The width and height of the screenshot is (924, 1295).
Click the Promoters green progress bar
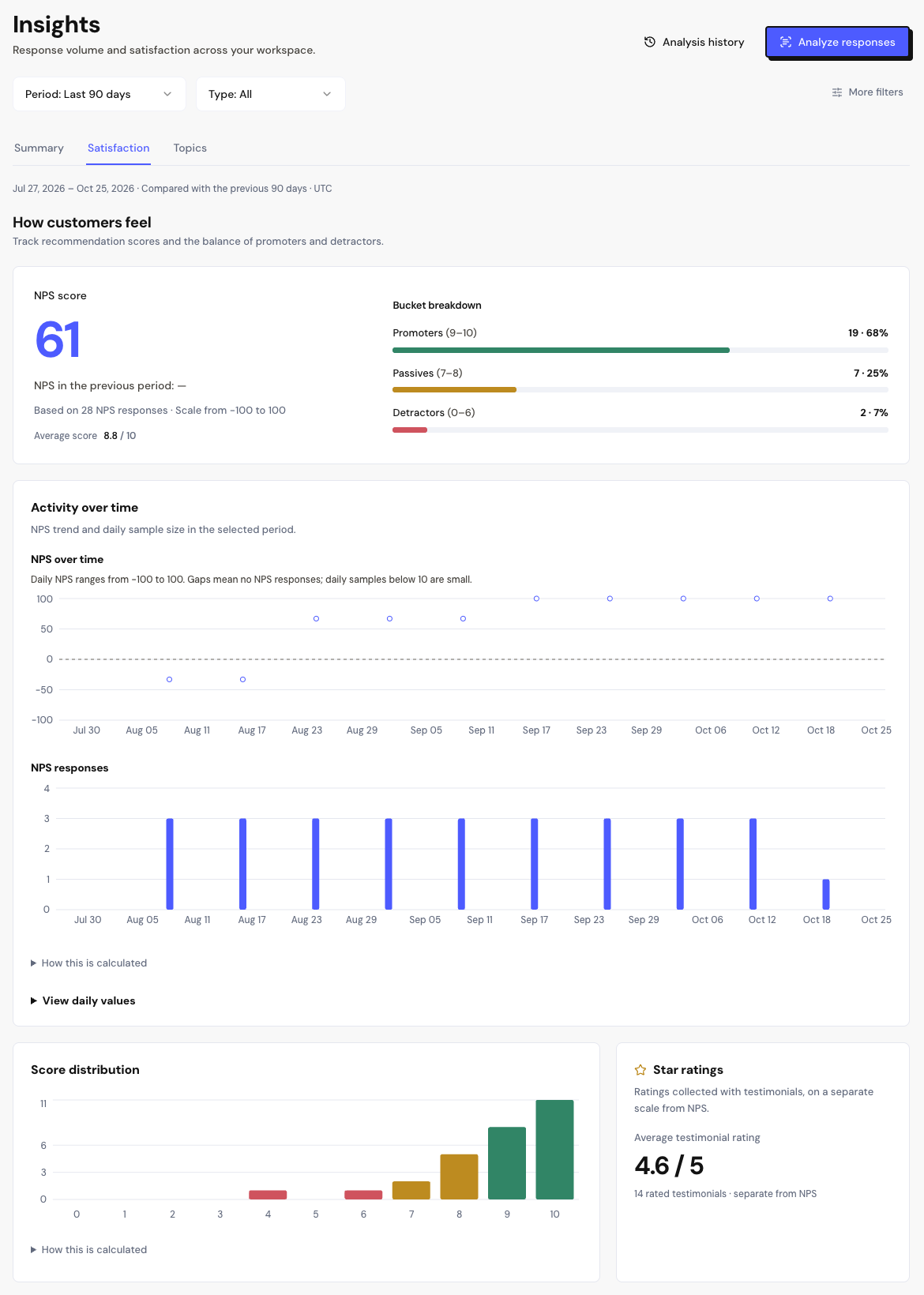click(561, 350)
